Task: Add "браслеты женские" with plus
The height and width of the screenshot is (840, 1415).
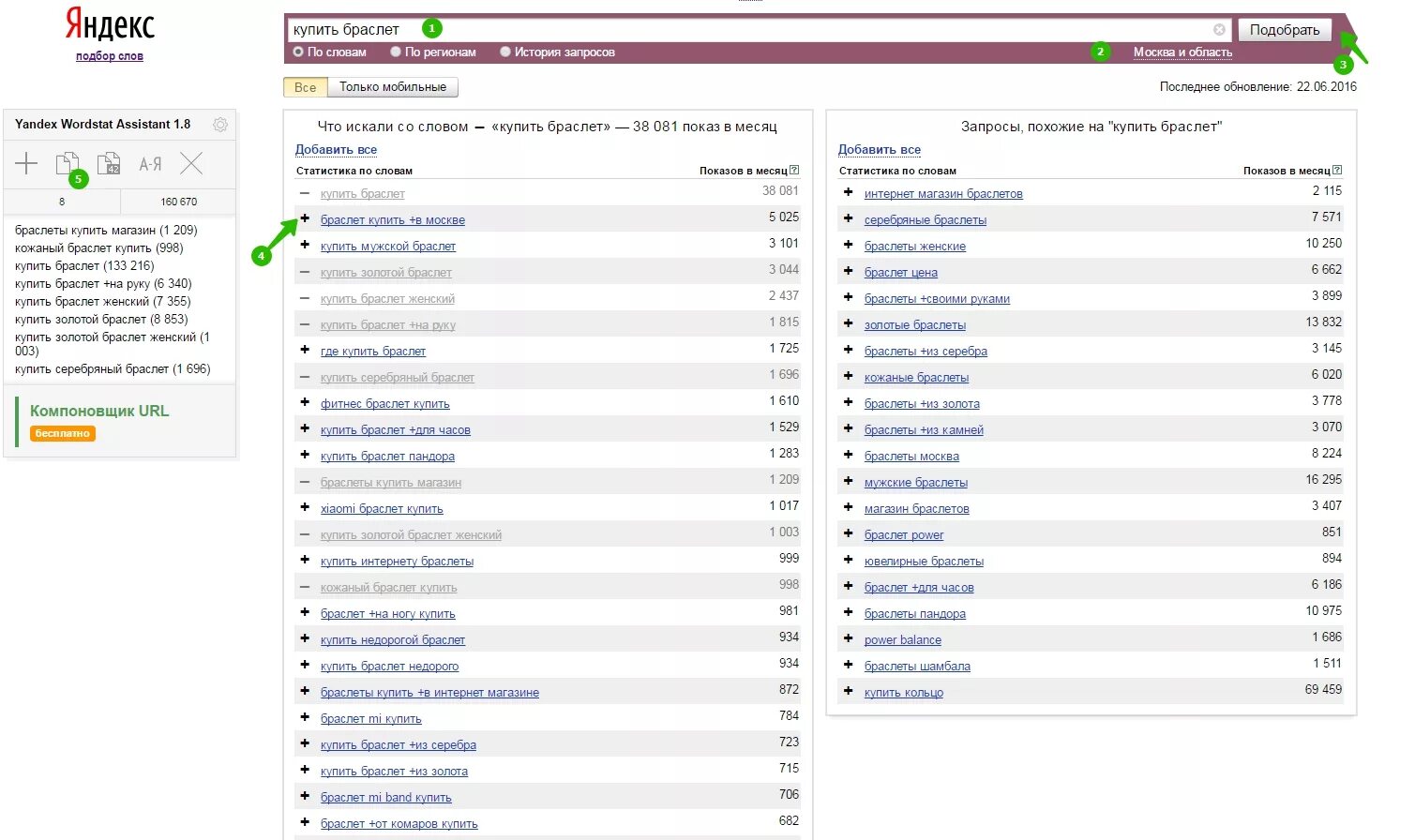Action: 849,245
